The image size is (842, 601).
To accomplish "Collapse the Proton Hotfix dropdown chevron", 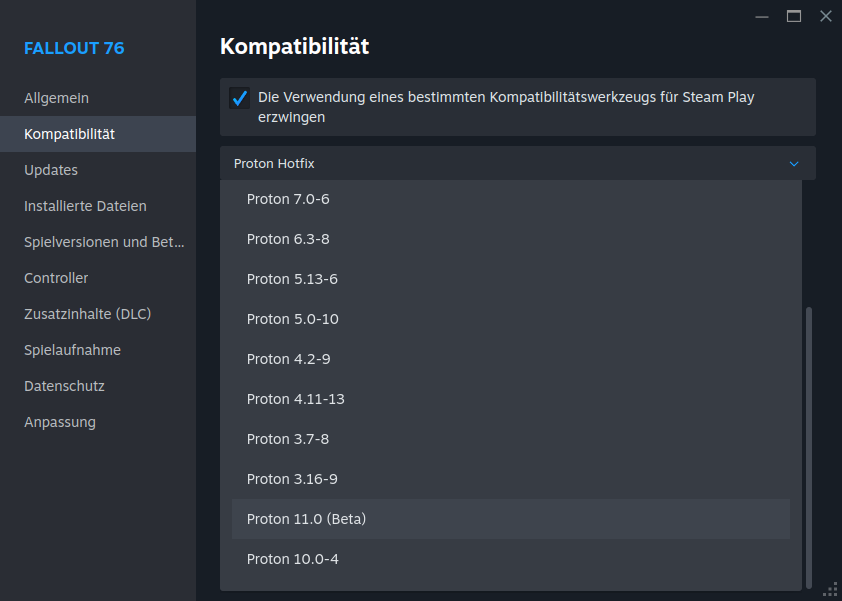I will click(794, 163).
